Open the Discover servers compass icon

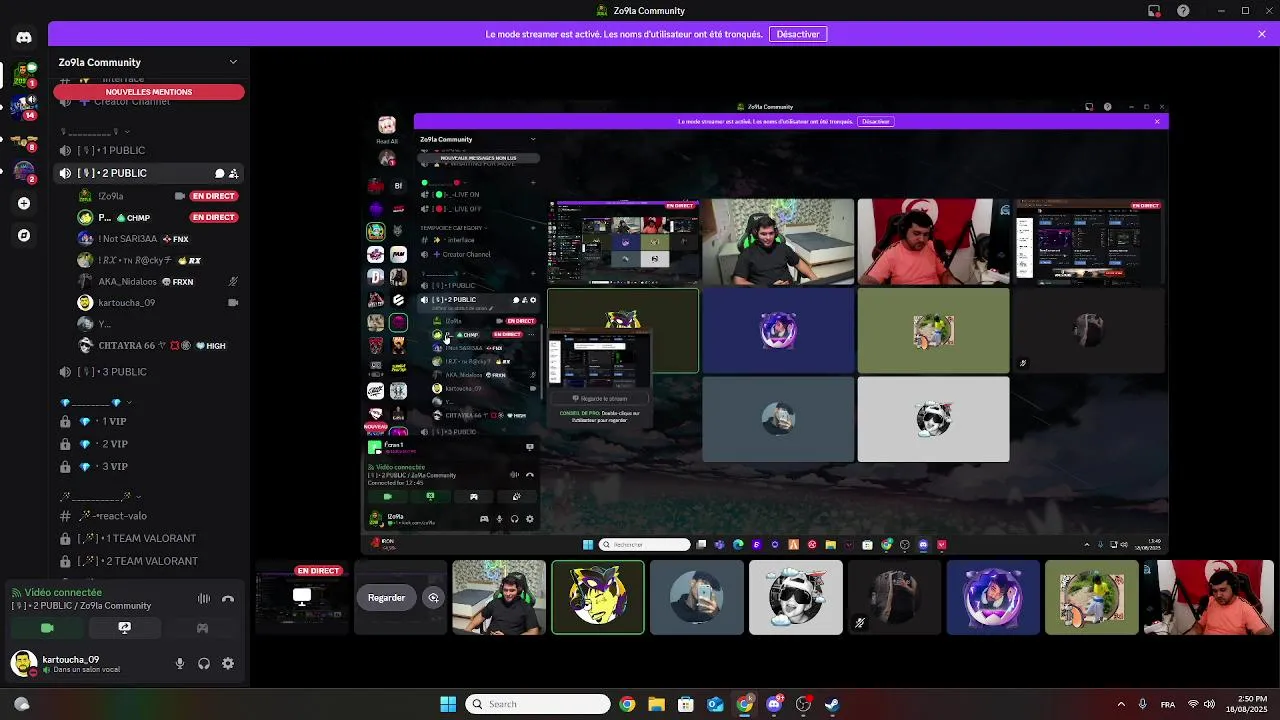[24, 235]
